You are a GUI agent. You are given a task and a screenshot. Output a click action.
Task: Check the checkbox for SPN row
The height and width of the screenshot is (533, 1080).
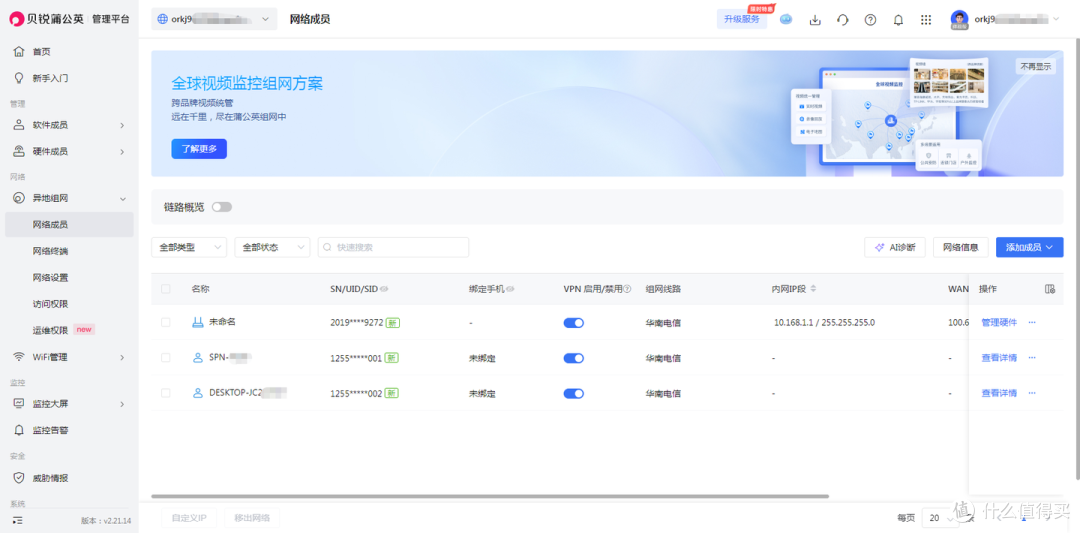click(x=165, y=358)
